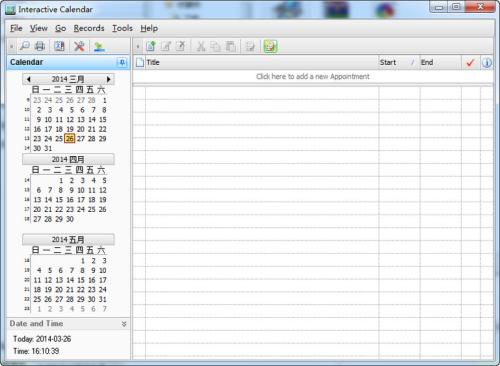Screen dimensions: 500x366
Task: Sort by the Start column header
Action: (399, 62)
